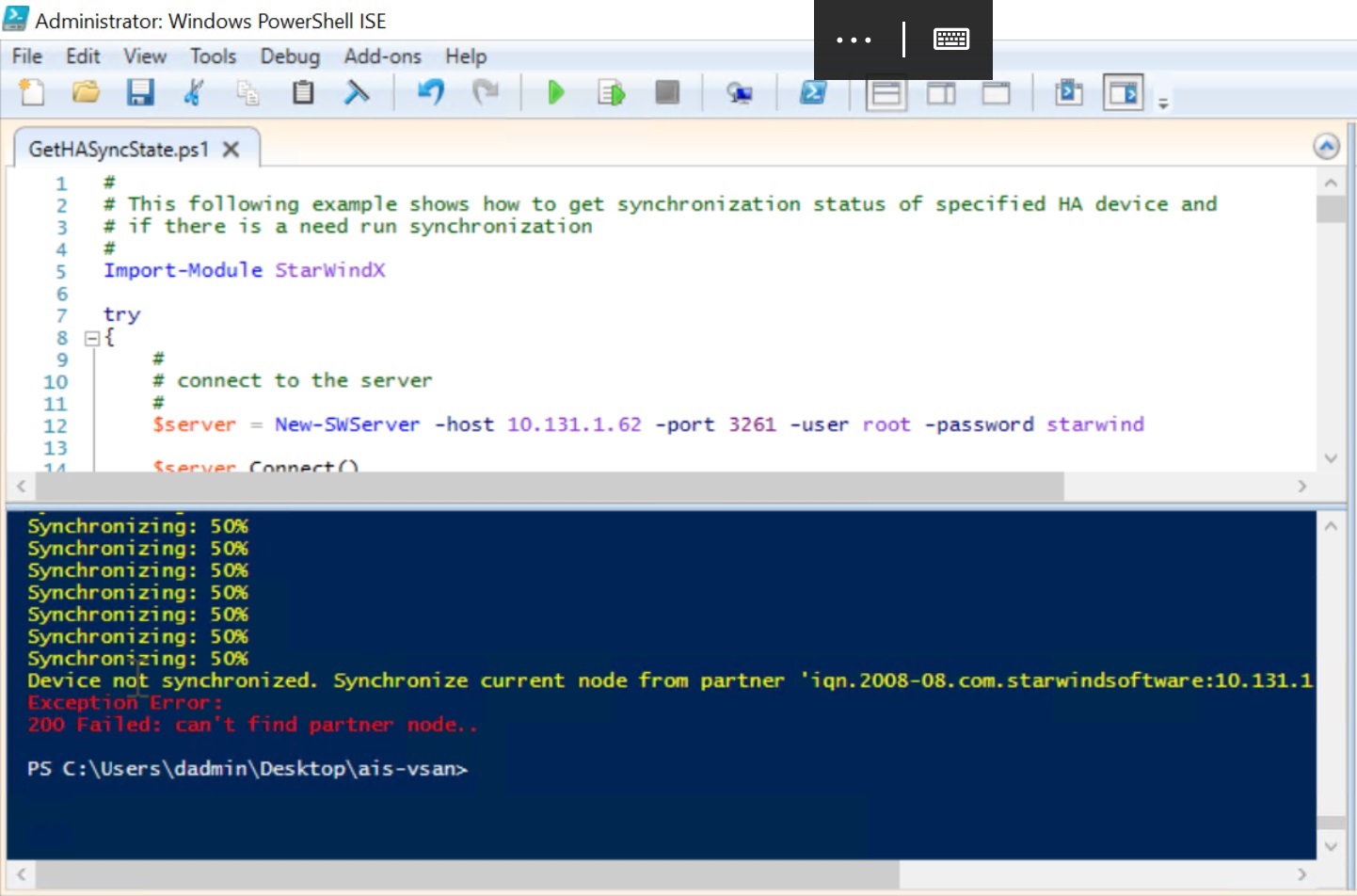Click the Import-Module text on line 5

tap(183, 270)
